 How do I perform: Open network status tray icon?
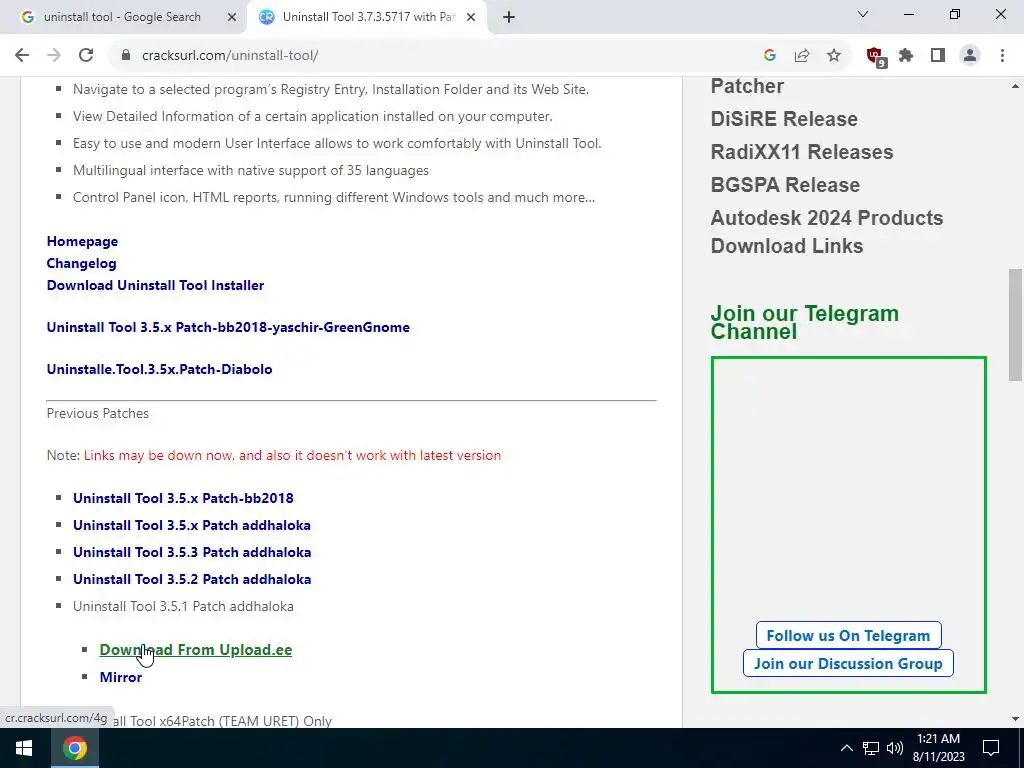(x=871, y=748)
